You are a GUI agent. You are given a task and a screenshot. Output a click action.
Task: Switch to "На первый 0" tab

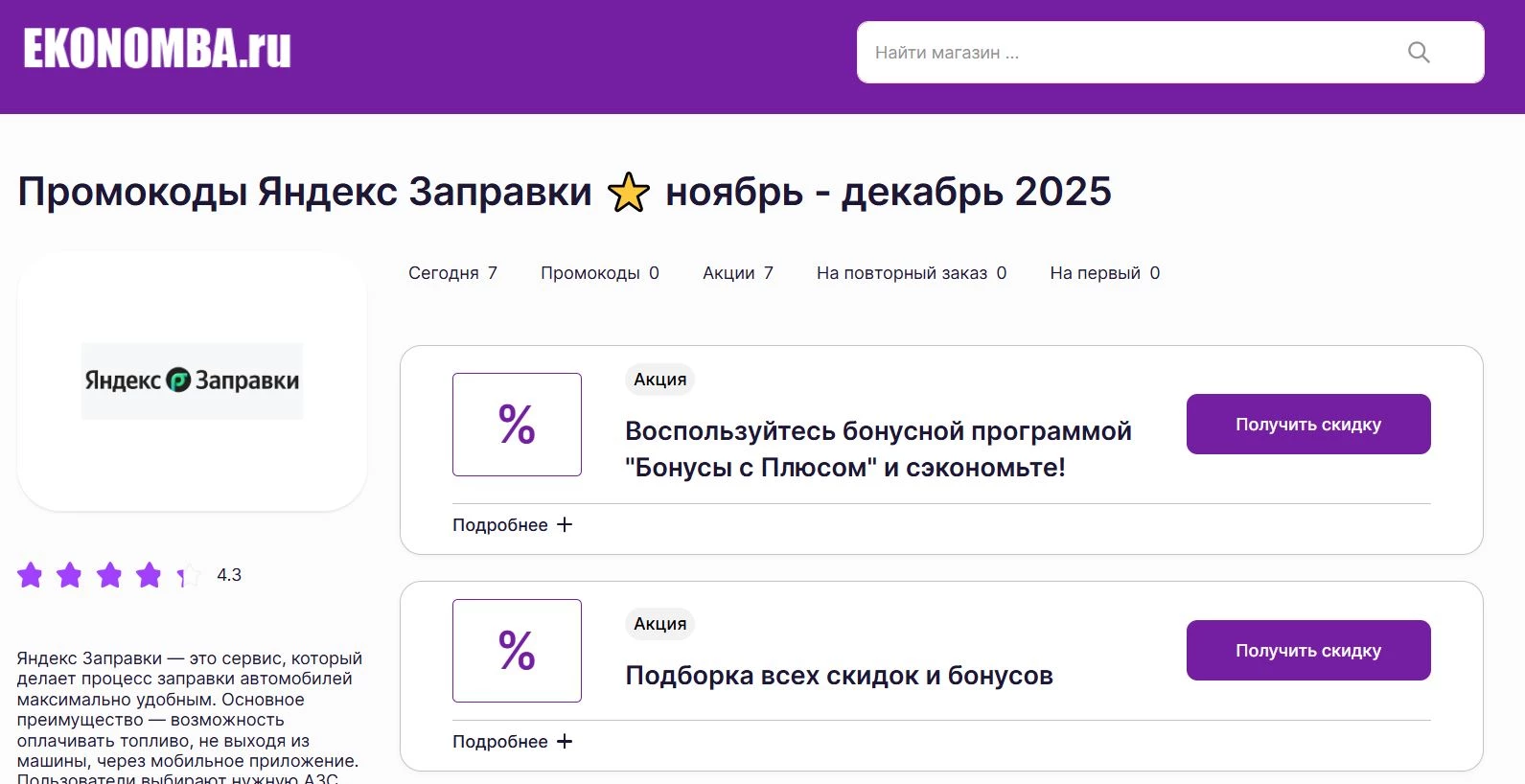point(1105,273)
